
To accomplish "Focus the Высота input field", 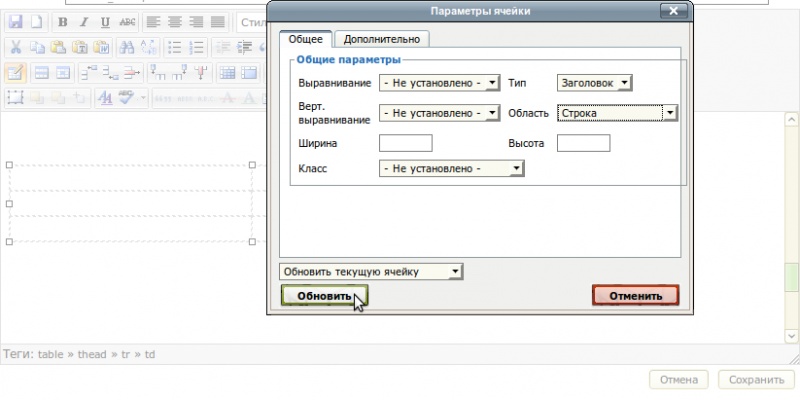I will point(583,143).
